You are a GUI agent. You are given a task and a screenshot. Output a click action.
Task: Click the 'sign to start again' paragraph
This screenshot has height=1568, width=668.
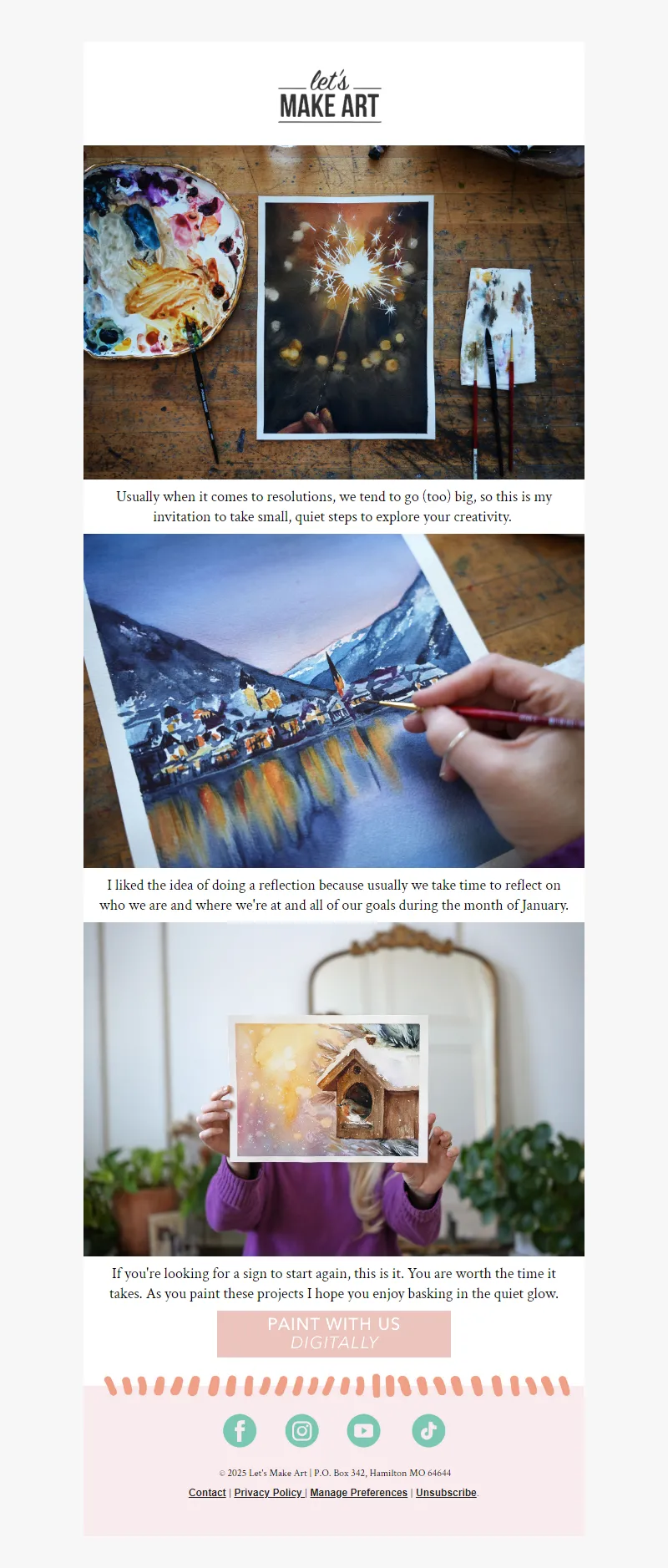coord(334,1283)
